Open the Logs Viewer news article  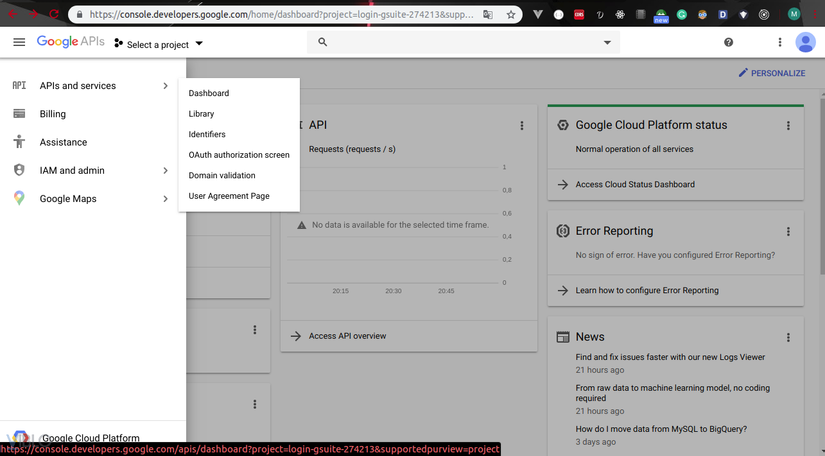[670, 357]
